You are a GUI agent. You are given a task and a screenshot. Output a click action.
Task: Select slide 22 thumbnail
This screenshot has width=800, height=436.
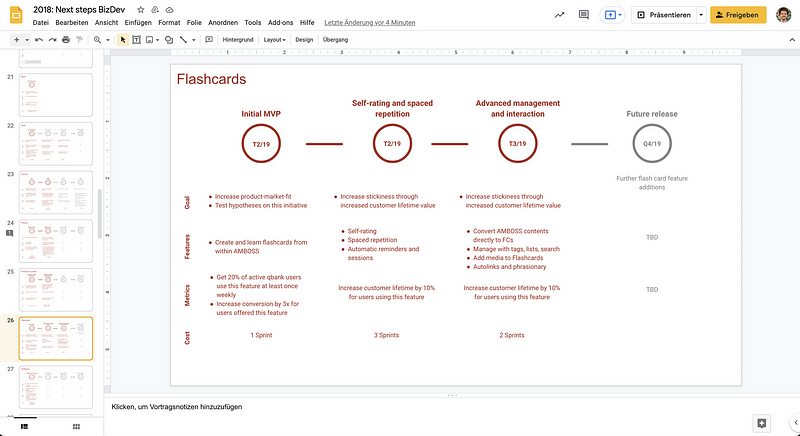(x=56, y=144)
